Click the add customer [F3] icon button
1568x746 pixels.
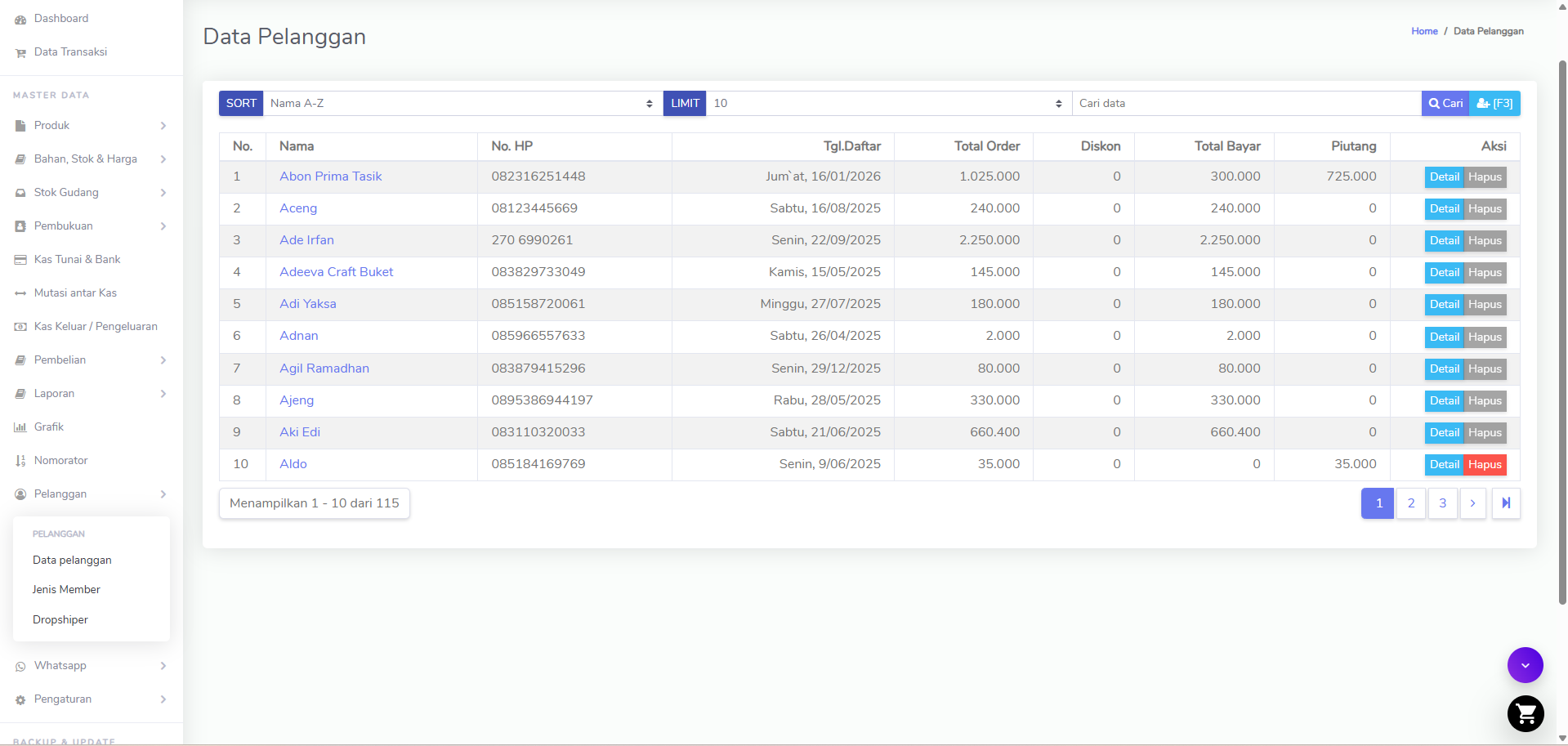pos(1494,103)
